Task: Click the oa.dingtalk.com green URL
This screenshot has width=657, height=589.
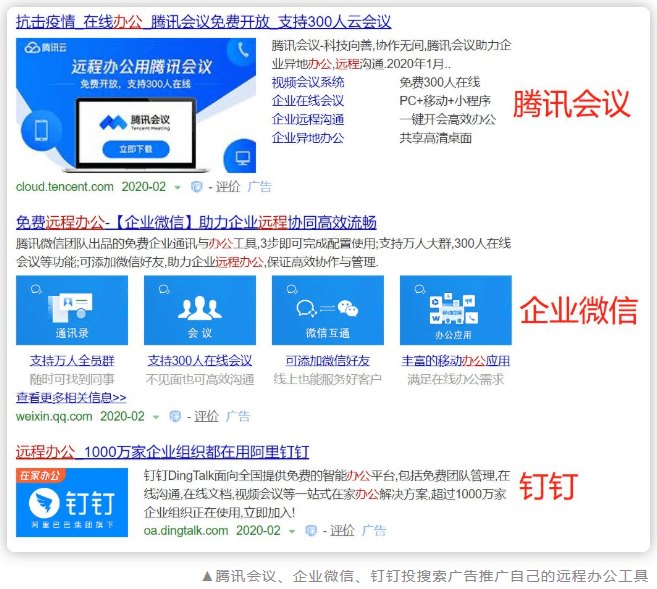Action: [186, 531]
